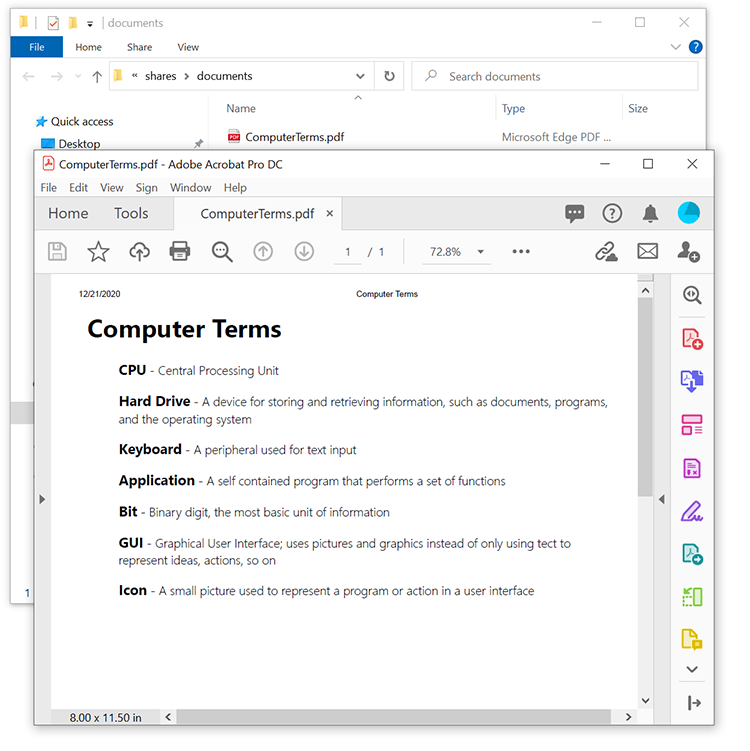This screenshot has height=751, width=750.
Task: Select the Fill & Sign pen icon
Action: 692,511
